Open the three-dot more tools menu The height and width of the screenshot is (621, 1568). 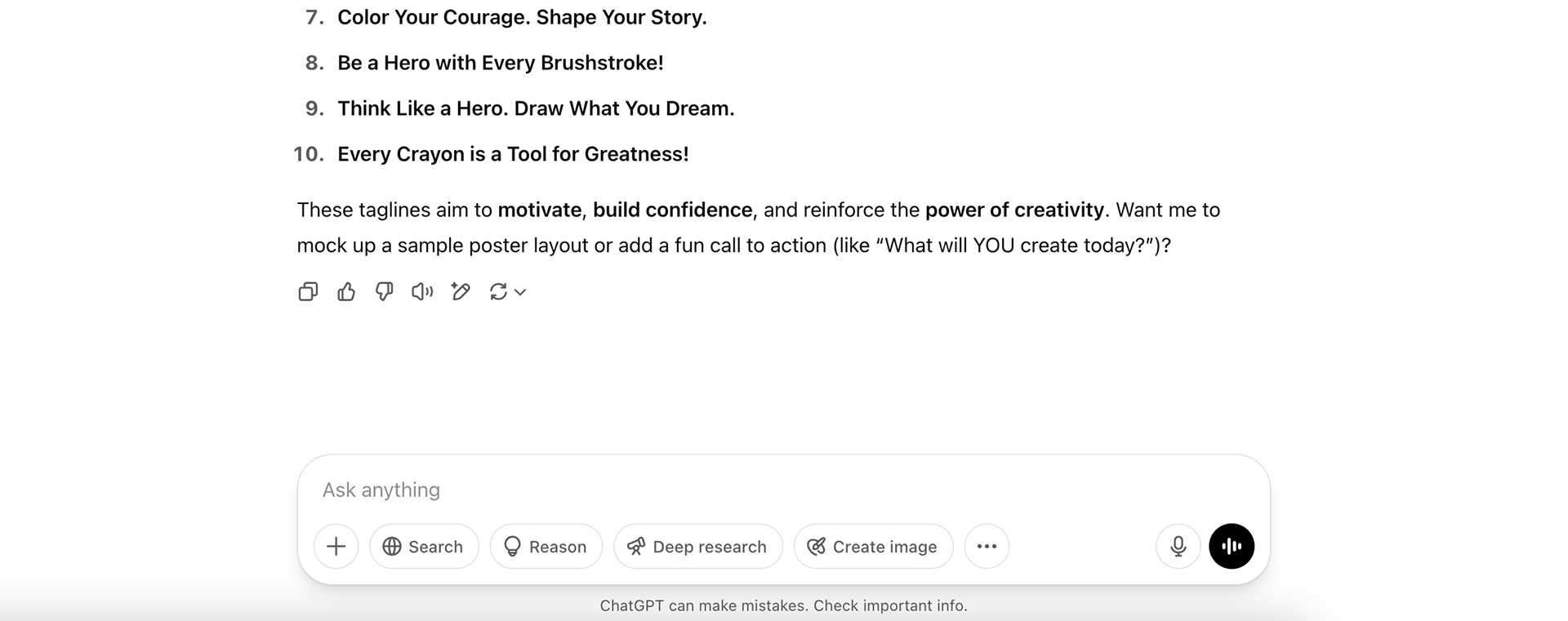987,546
